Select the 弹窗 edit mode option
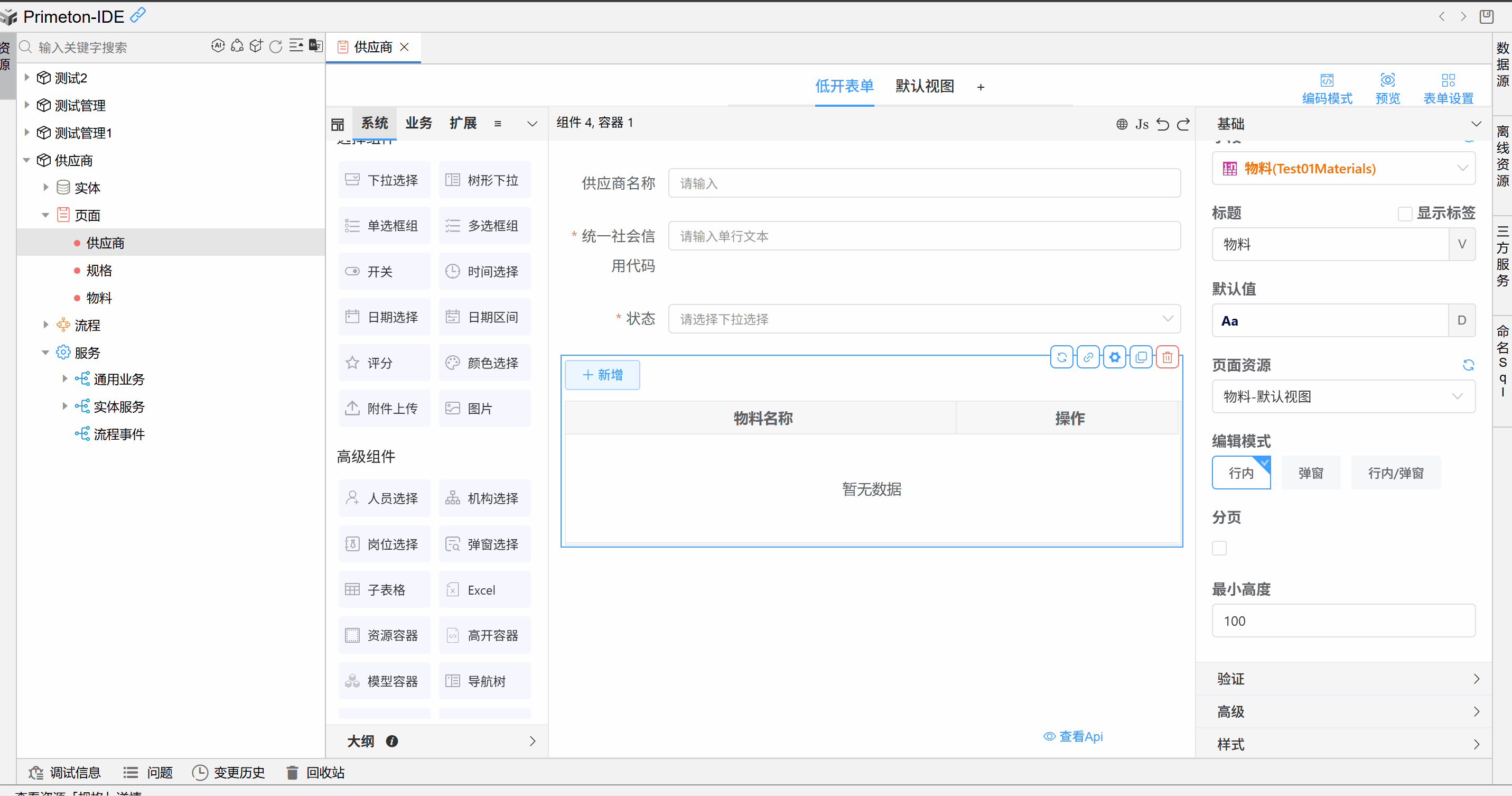The height and width of the screenshot is (796, 1512). 1311,473
